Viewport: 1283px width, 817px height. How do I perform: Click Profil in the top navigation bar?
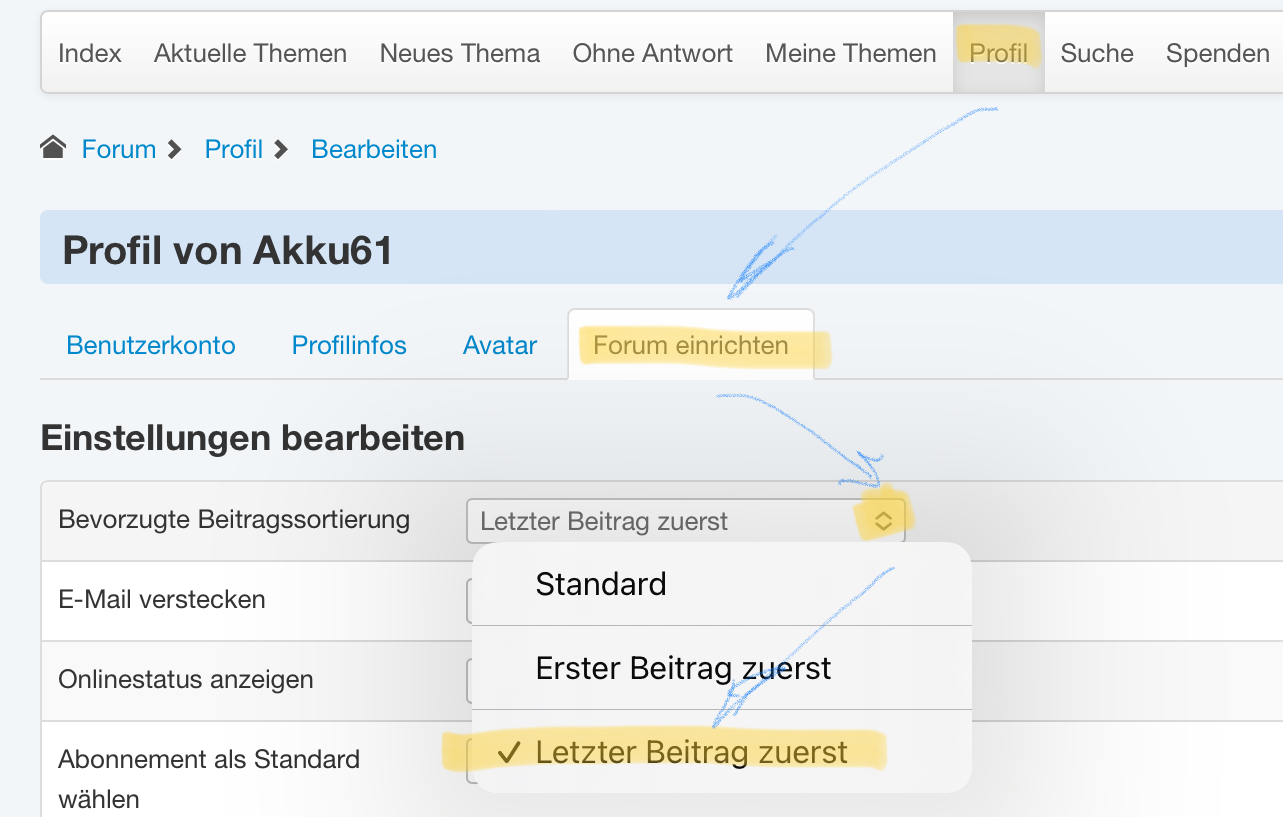tap(999, 53)
